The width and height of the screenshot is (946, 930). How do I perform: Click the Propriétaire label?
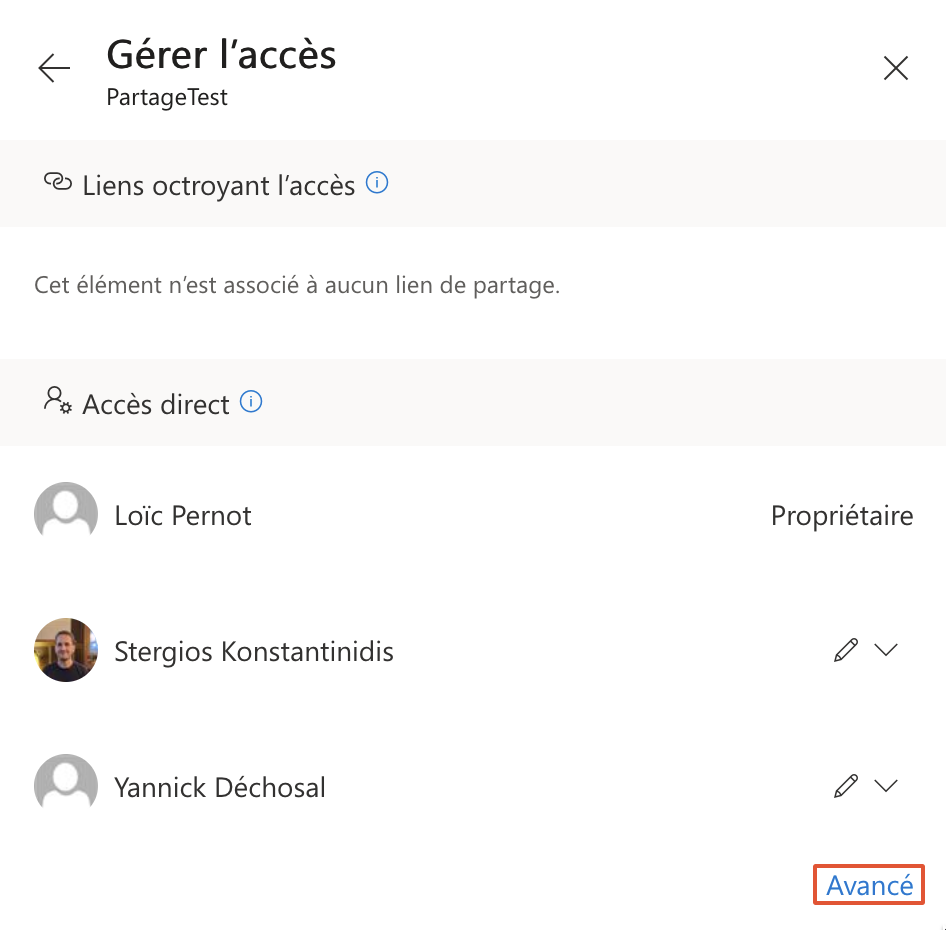point(842,516)
